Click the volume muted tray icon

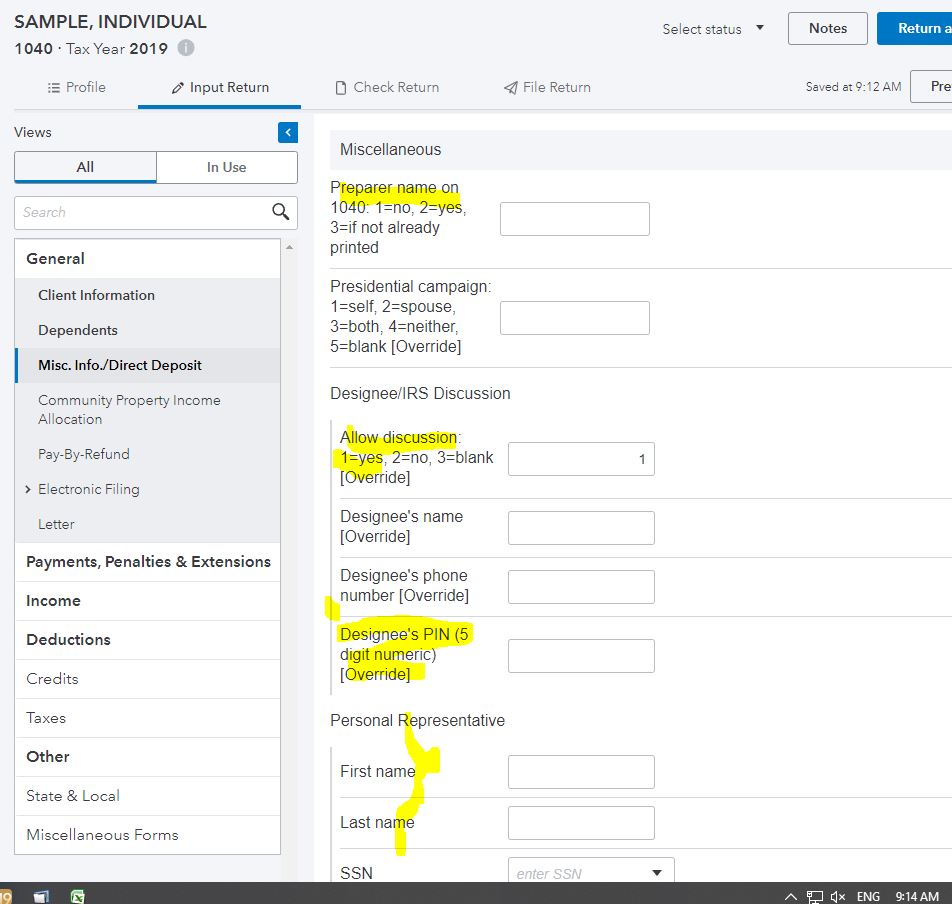[x=838, y=897]
